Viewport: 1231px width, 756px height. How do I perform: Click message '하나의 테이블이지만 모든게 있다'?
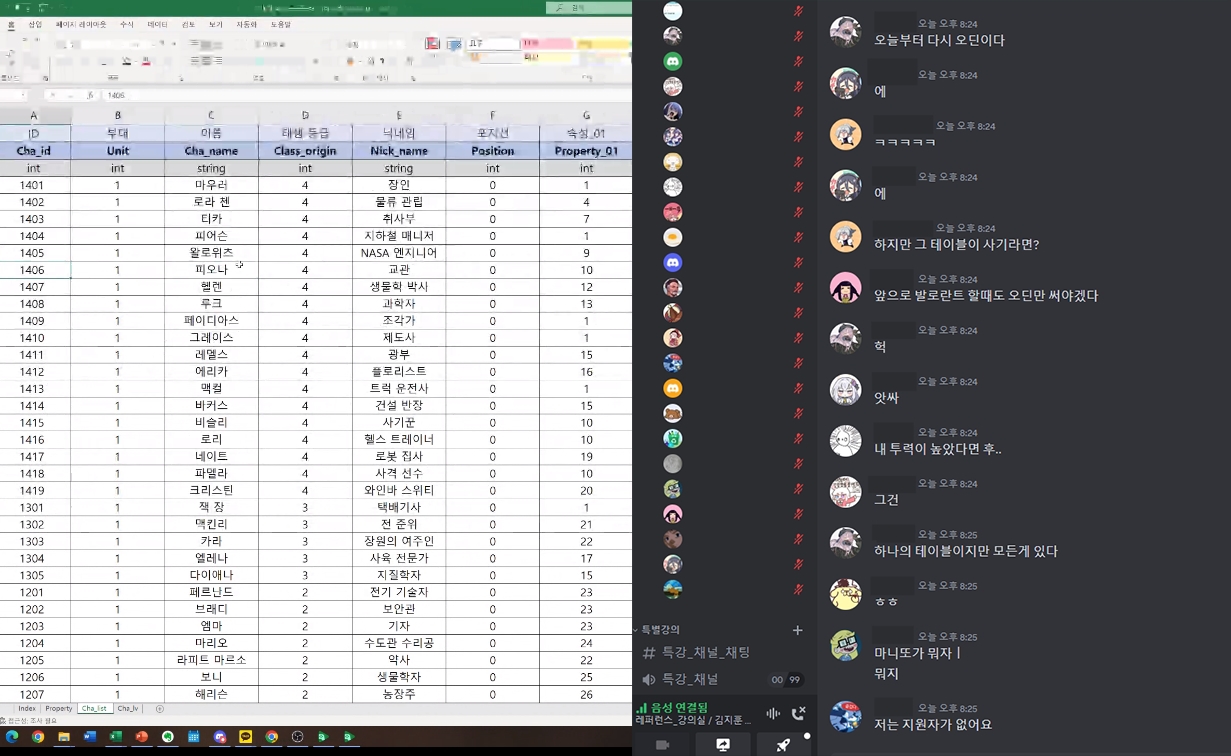(966, 551)
